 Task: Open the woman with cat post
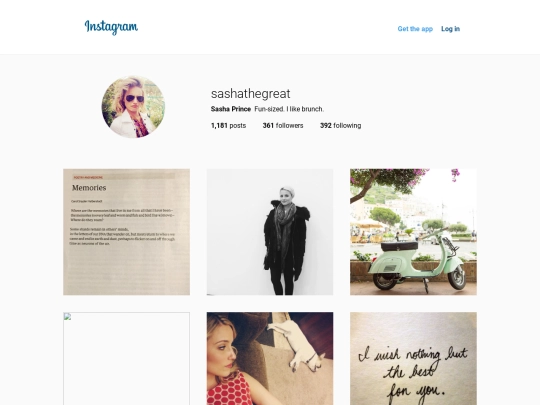click(x=270, y=359)
